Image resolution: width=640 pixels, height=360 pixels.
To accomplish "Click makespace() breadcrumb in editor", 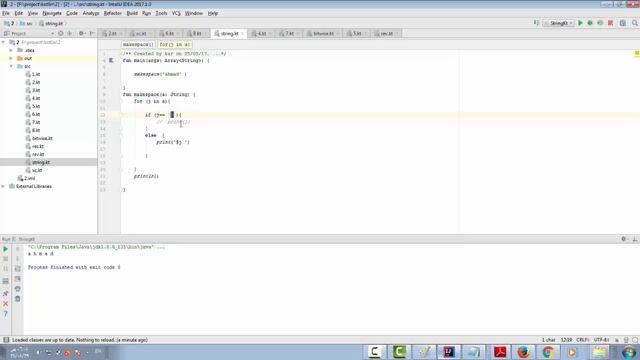I will pyautogui.click(x=138, y=44).
